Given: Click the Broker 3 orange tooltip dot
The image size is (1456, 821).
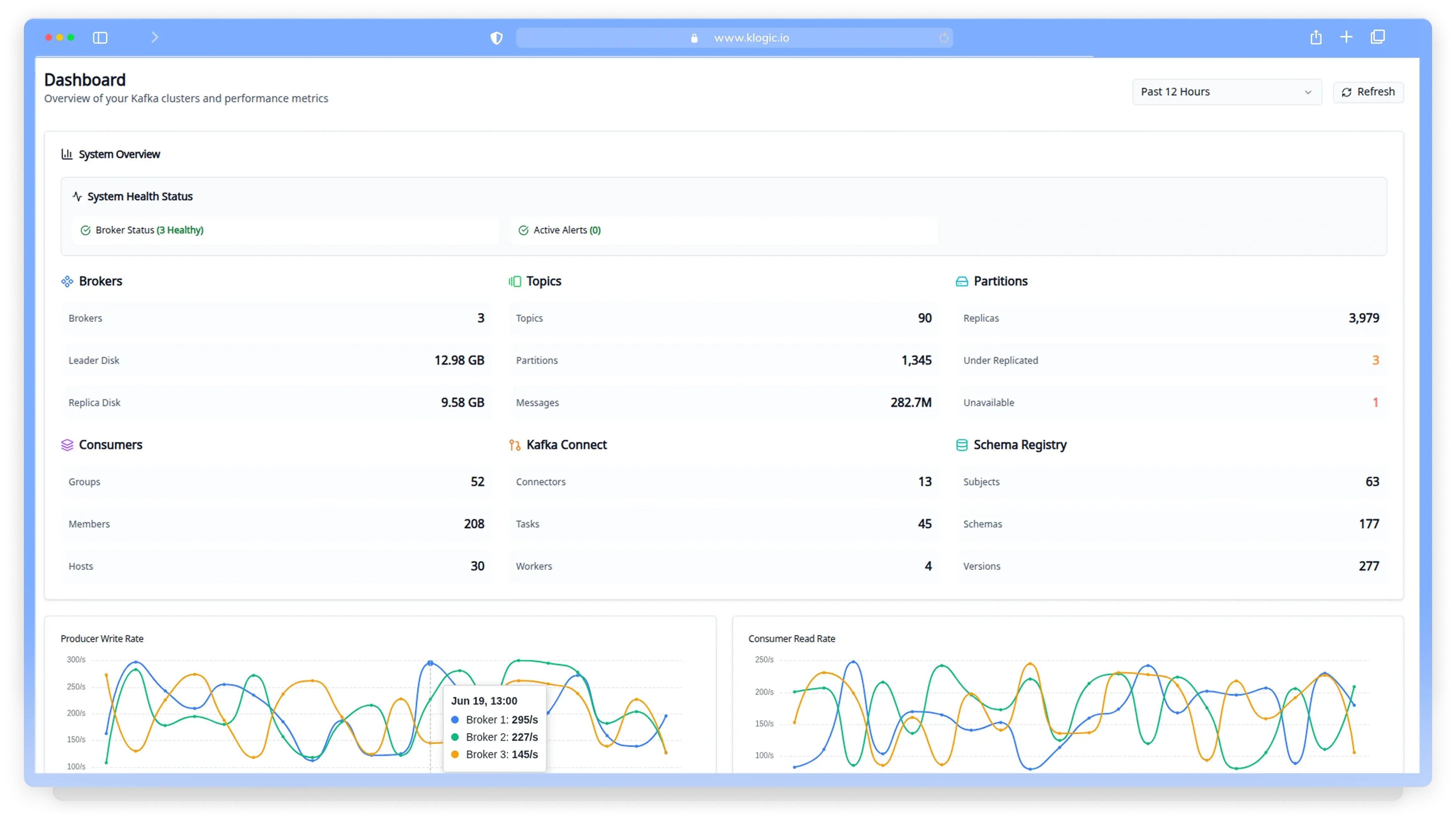Looking at the screenshot, I should pyautogui.click(x=455, y=755).
